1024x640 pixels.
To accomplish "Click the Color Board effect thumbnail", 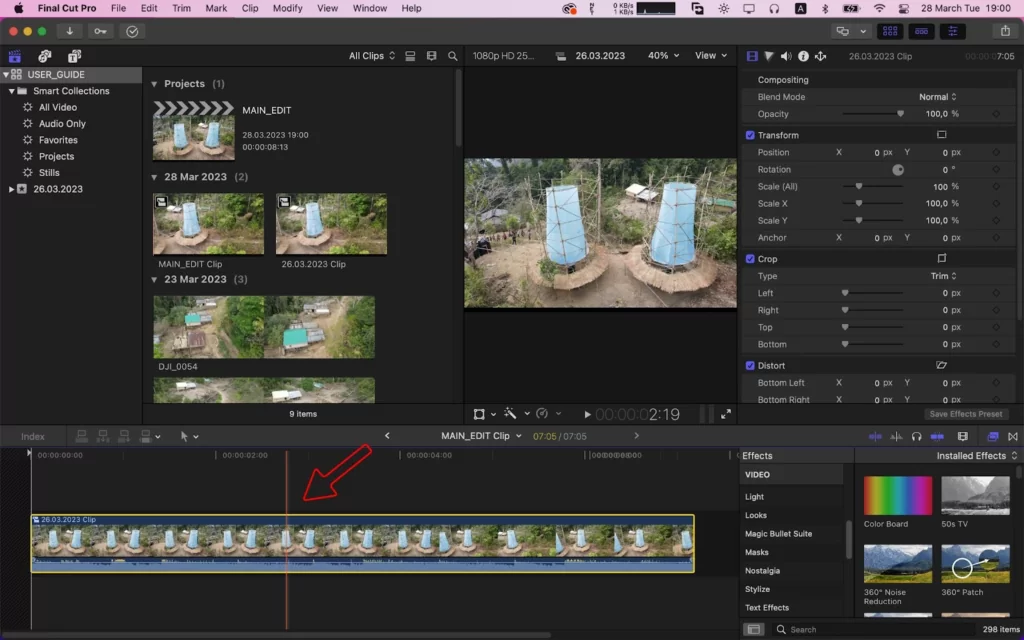I will pyautogui.click(x=898, y=496).
